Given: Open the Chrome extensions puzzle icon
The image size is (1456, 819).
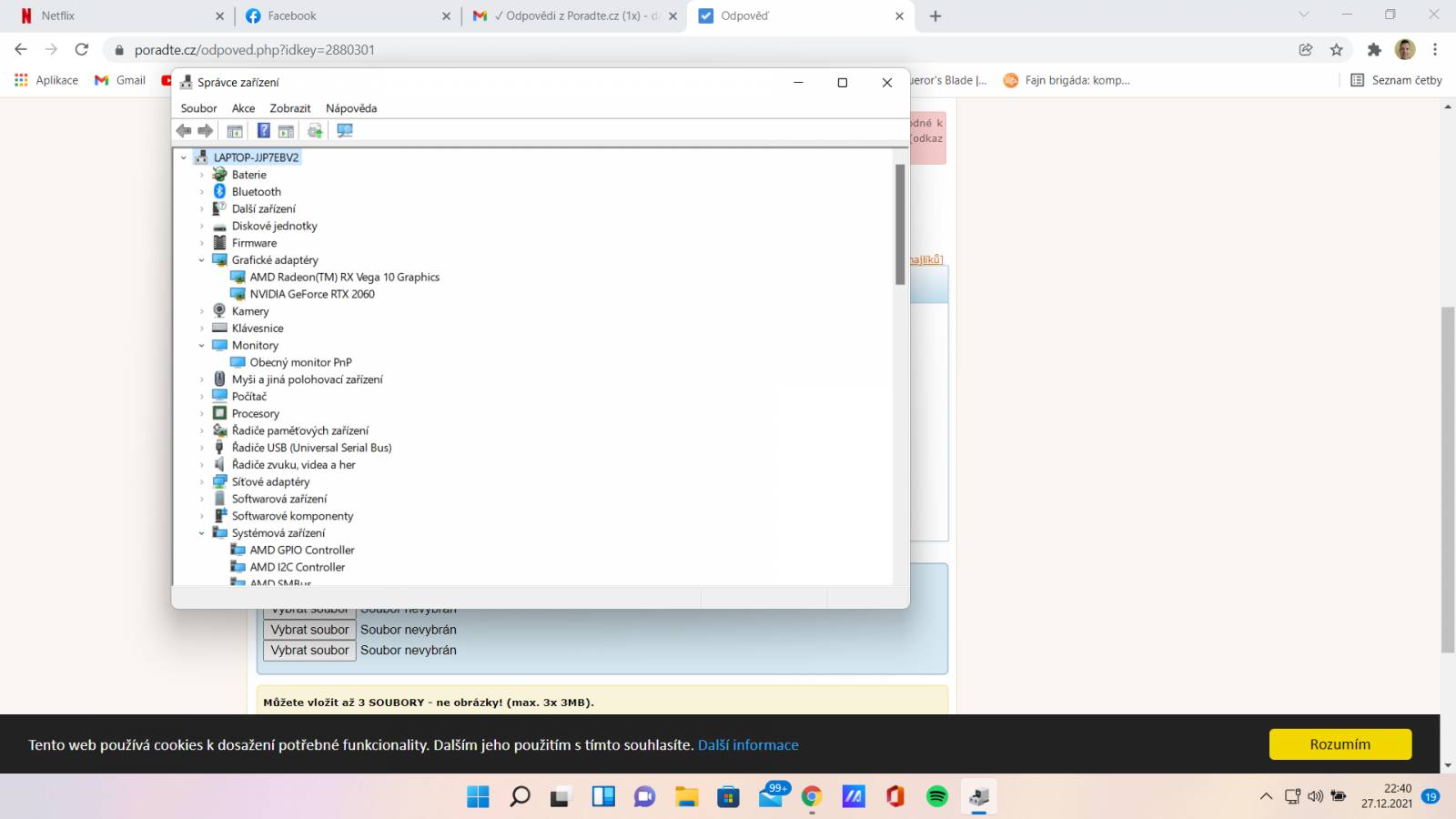Looking at the screenshot, I should click(x=1374, y=49).
